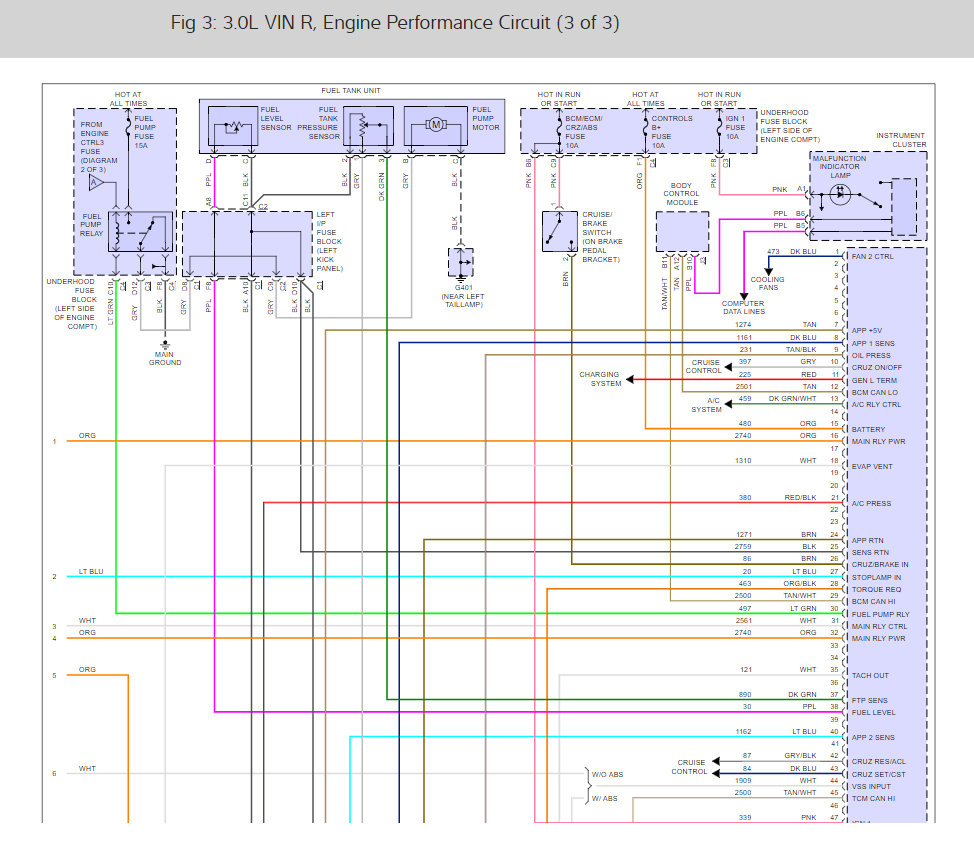Click the IGN 1 FUSE 10A label
This screenshot has height=846, width=974.
735,127
